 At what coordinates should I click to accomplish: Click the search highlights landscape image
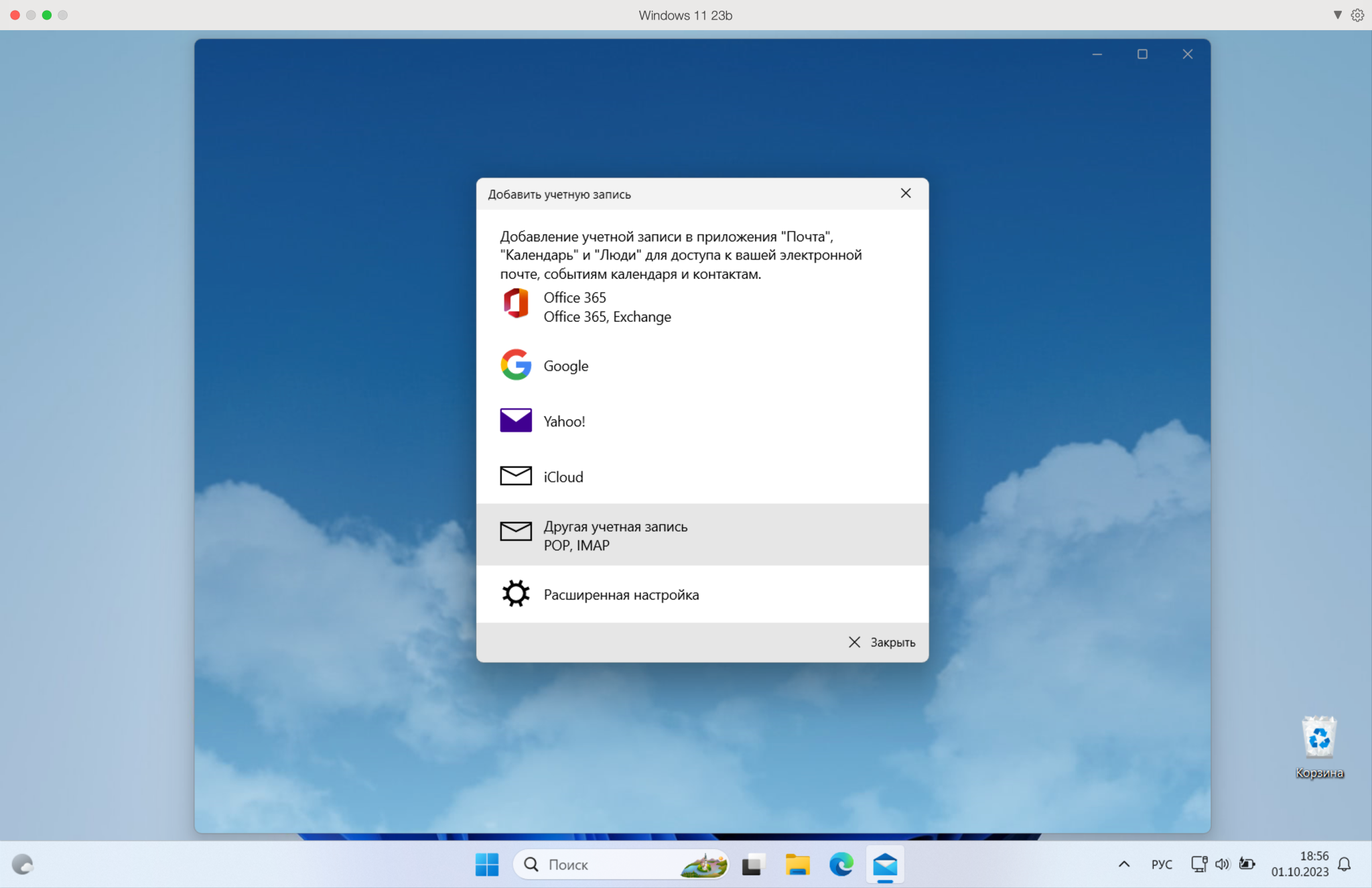point(704,865)
